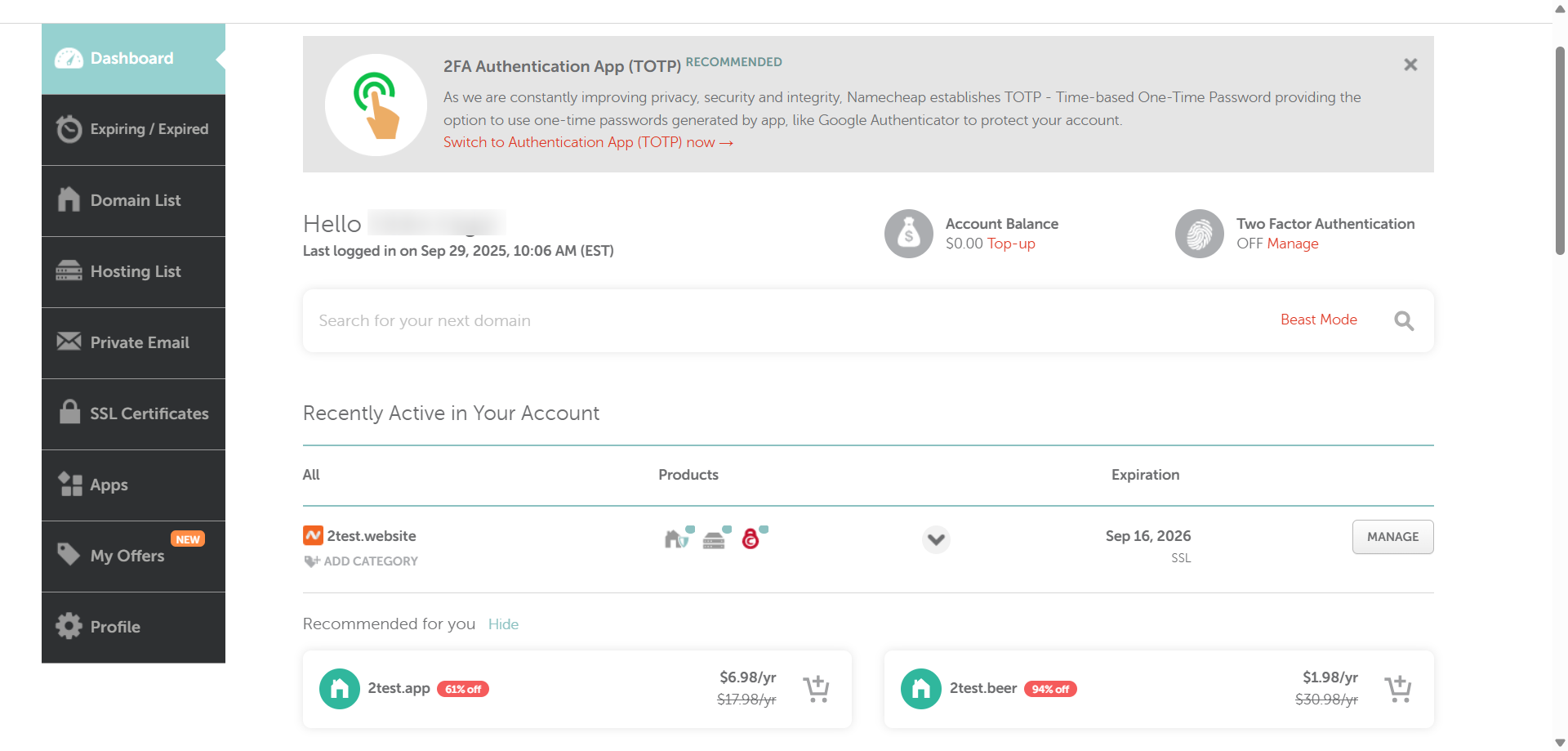Add category to 2test.website
Viewport: 1568px width, 751px height.
point(361,561)
